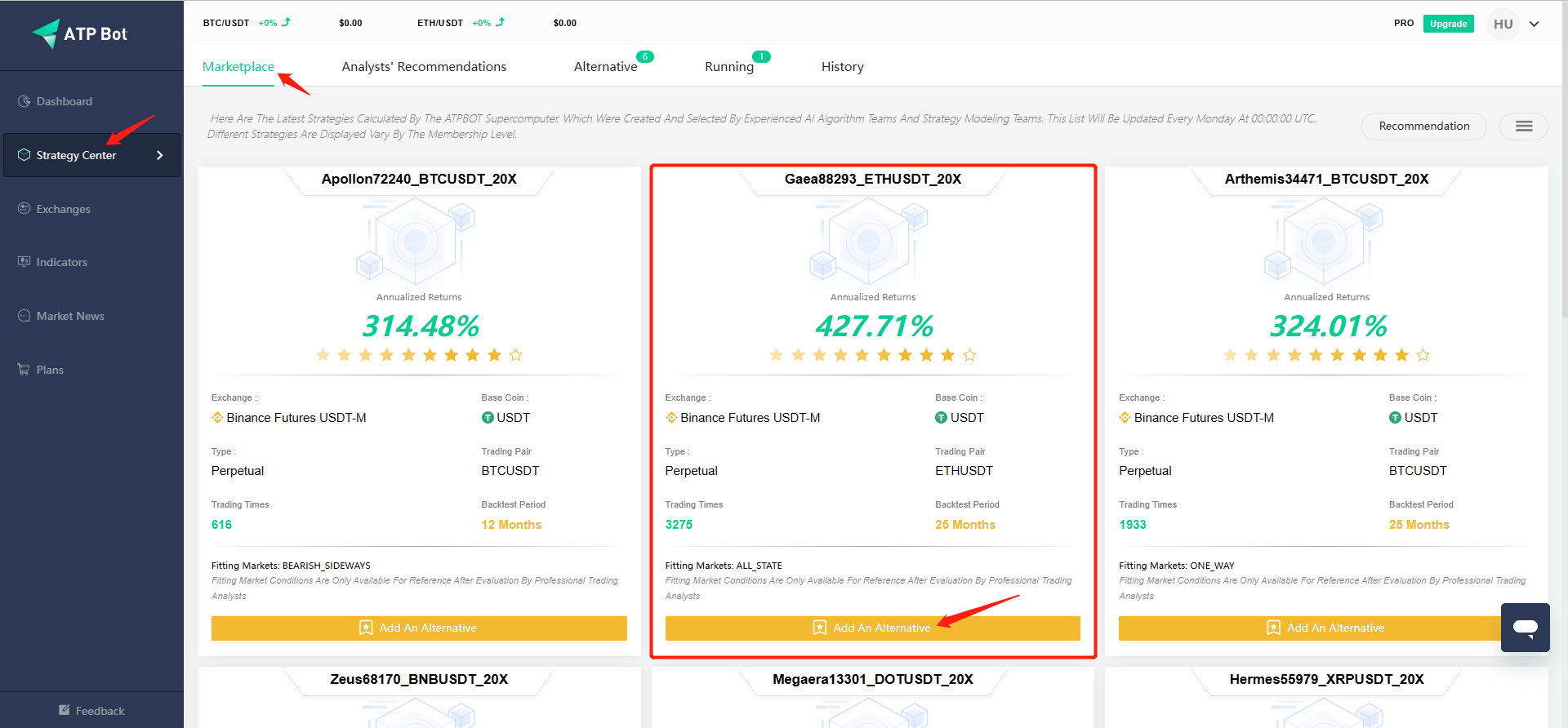Click the Exchanges sidebar icon
Image resolution: width=1568 pixels, height=728 pixels.
(x=24, y=209)
